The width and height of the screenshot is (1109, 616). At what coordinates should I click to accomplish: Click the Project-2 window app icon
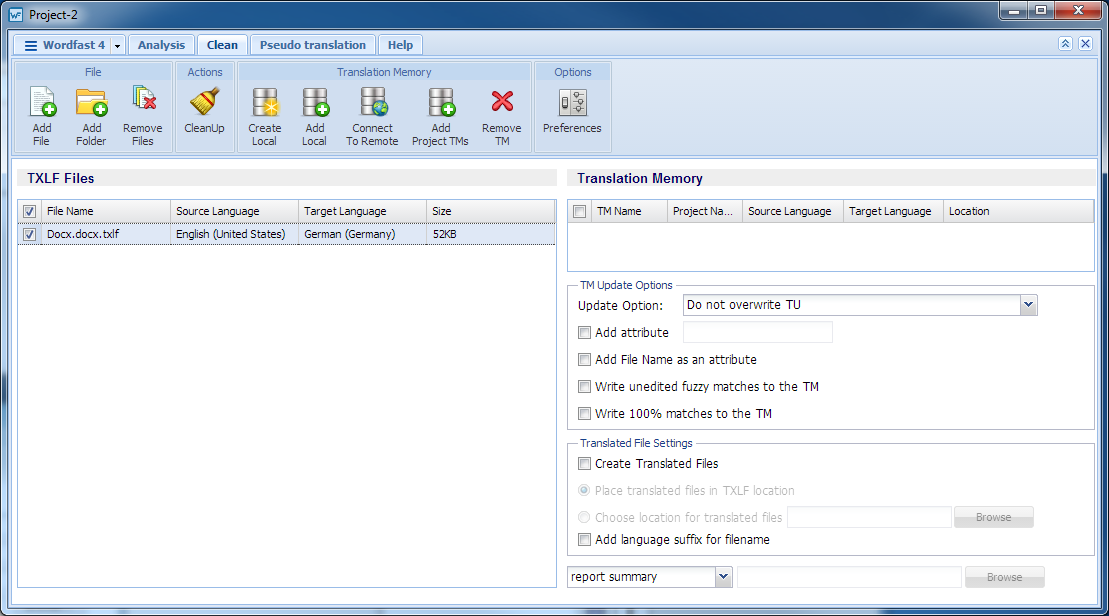16,14
